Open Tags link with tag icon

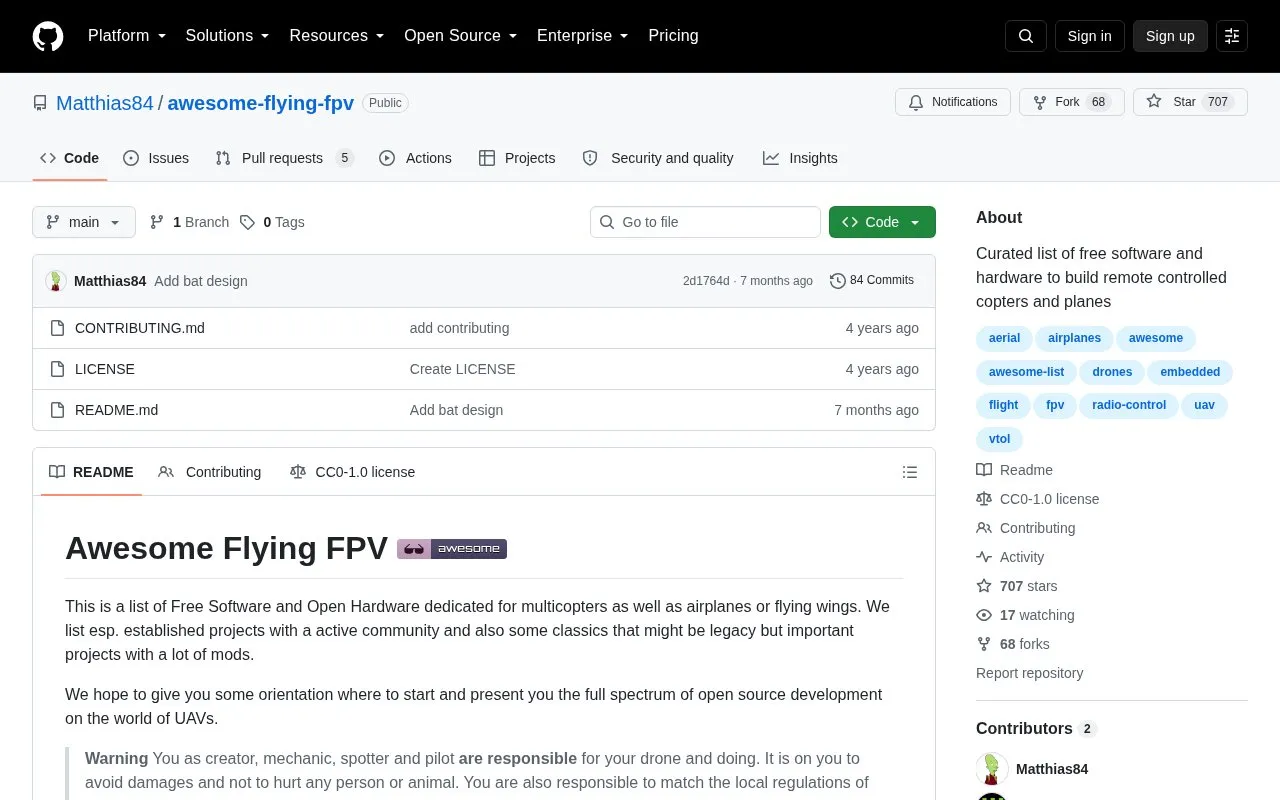(272, 222)
